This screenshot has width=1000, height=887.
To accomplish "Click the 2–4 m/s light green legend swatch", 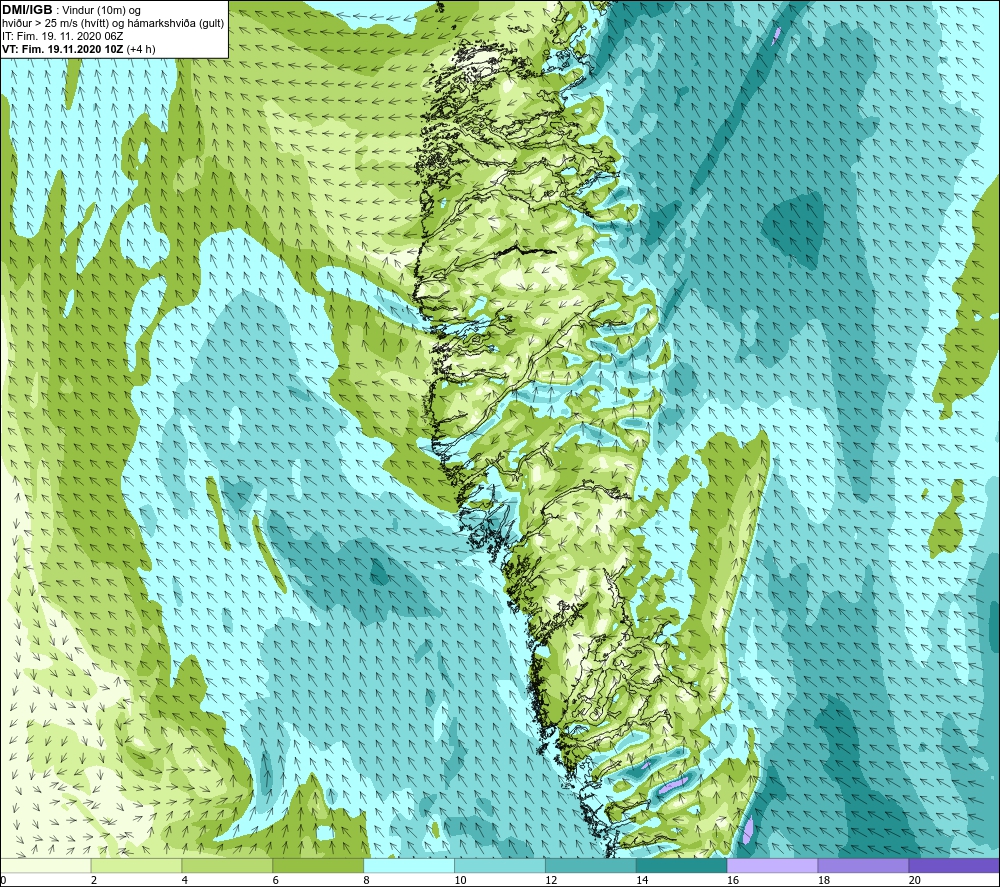I will (136, 865).
